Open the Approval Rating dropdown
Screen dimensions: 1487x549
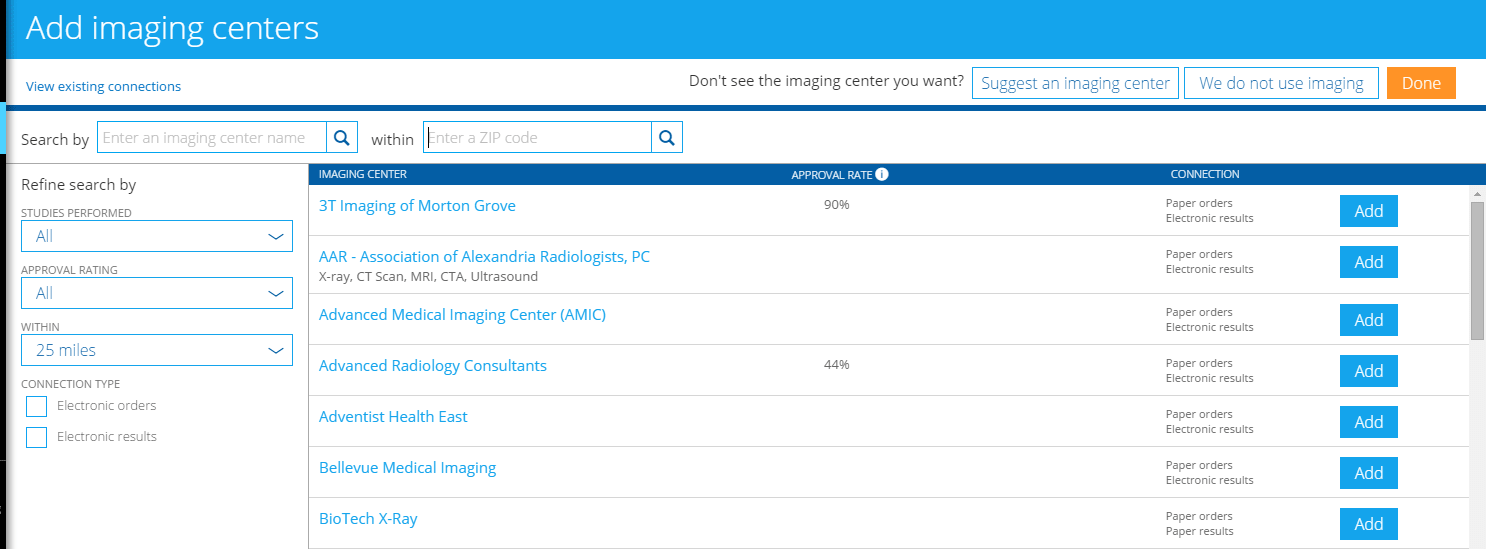pyautogui.click(x=157, y=293)
